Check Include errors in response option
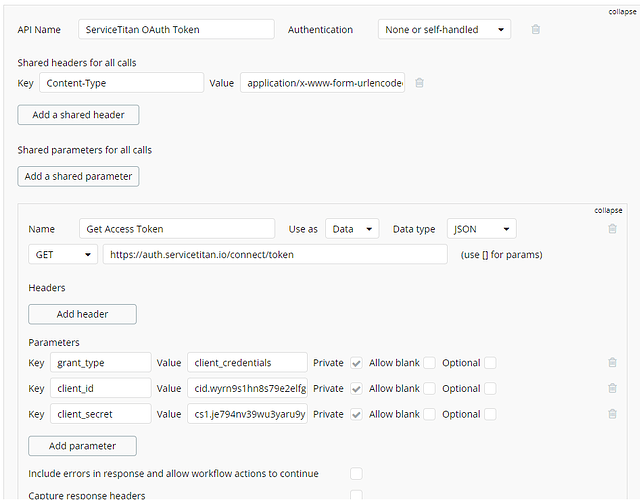Image resolution: width=640 pixels, height=500 pixels. coord(356,473)
